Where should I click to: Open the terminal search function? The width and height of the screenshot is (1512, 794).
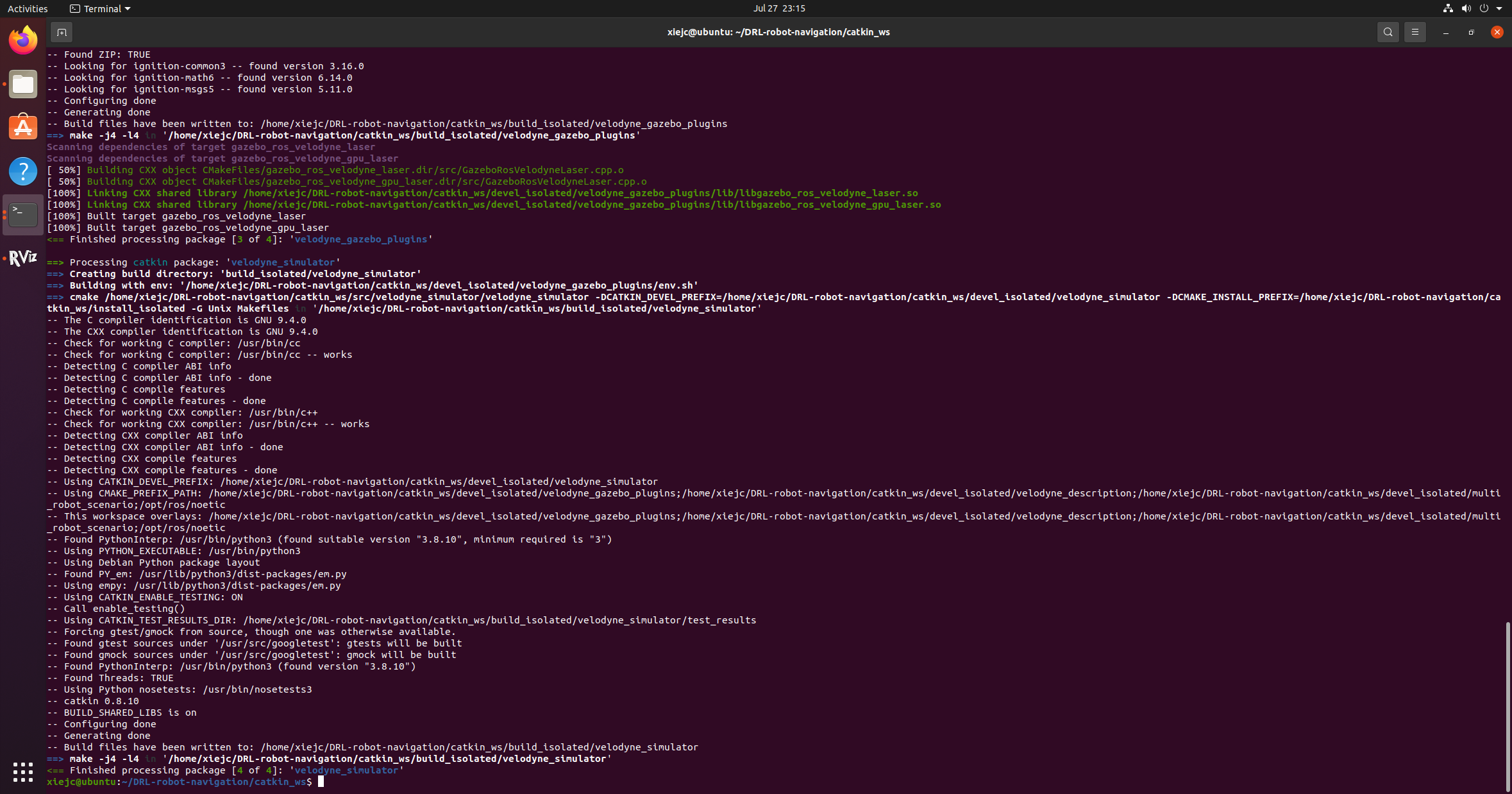[1387, 31]
